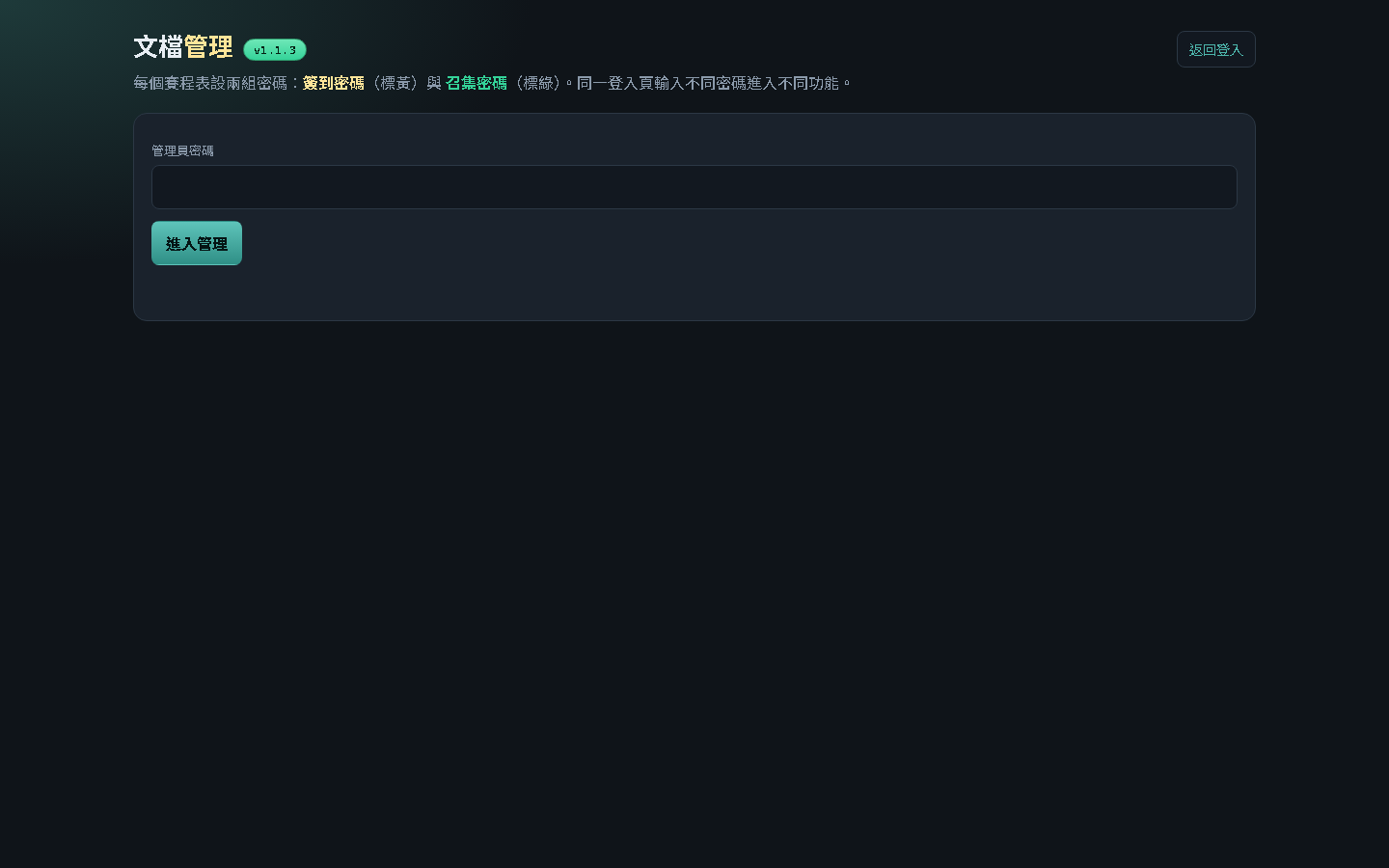The image size is (1389, 868).
Task: Click the 管理員密碼 field label
Action: tap(182, 150)
